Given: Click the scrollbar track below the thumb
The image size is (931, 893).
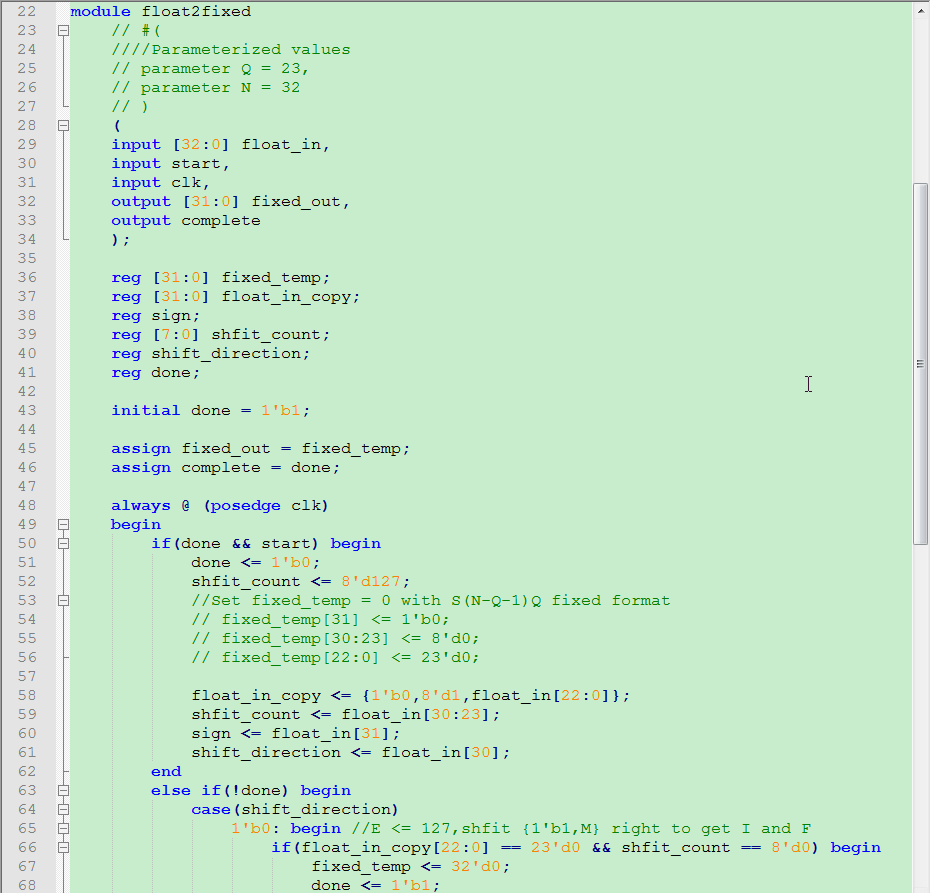Looking at the screenshot, I should coord(921,700).
